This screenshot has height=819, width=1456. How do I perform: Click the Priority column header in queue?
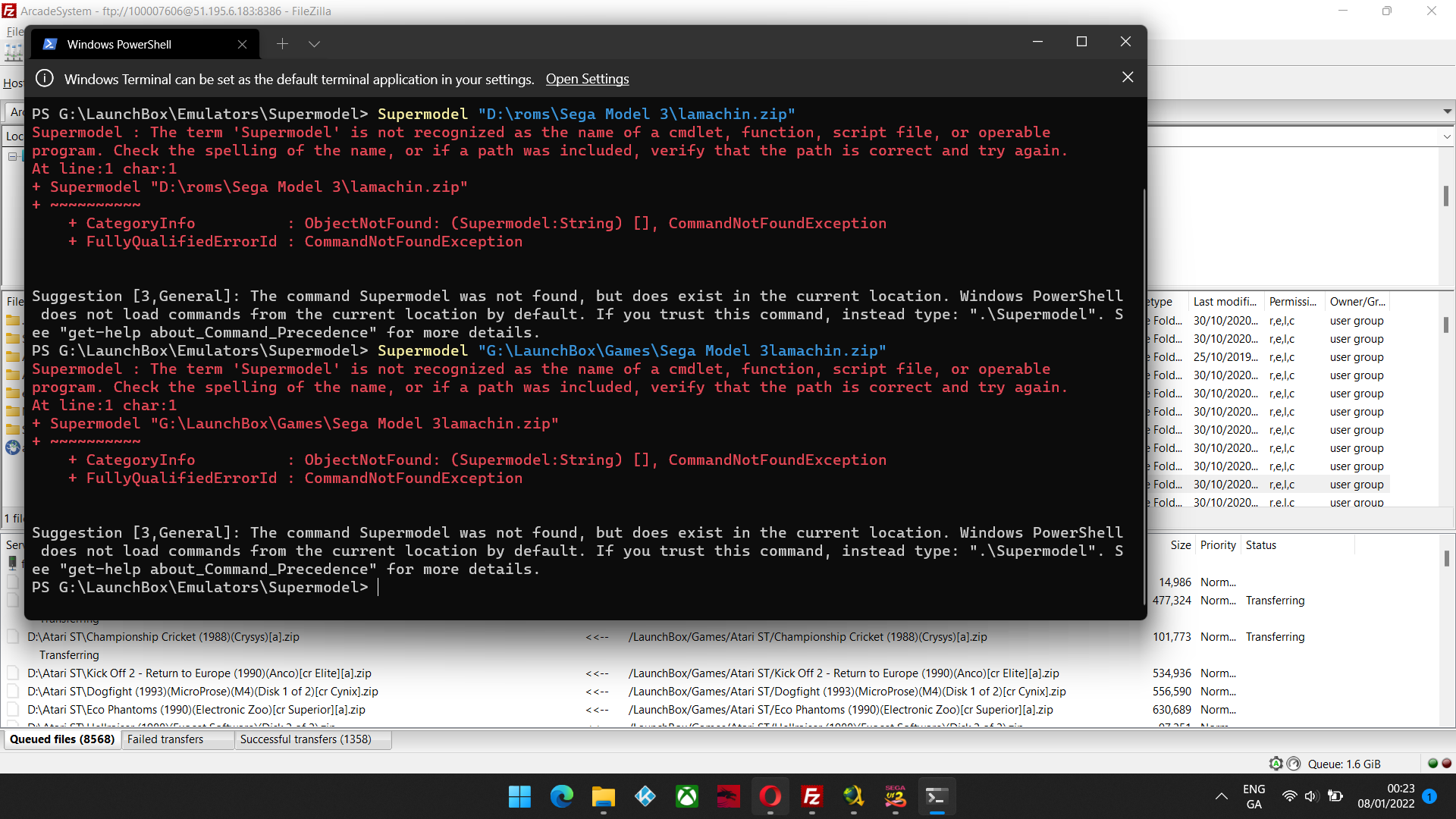tap(1218, 545)
